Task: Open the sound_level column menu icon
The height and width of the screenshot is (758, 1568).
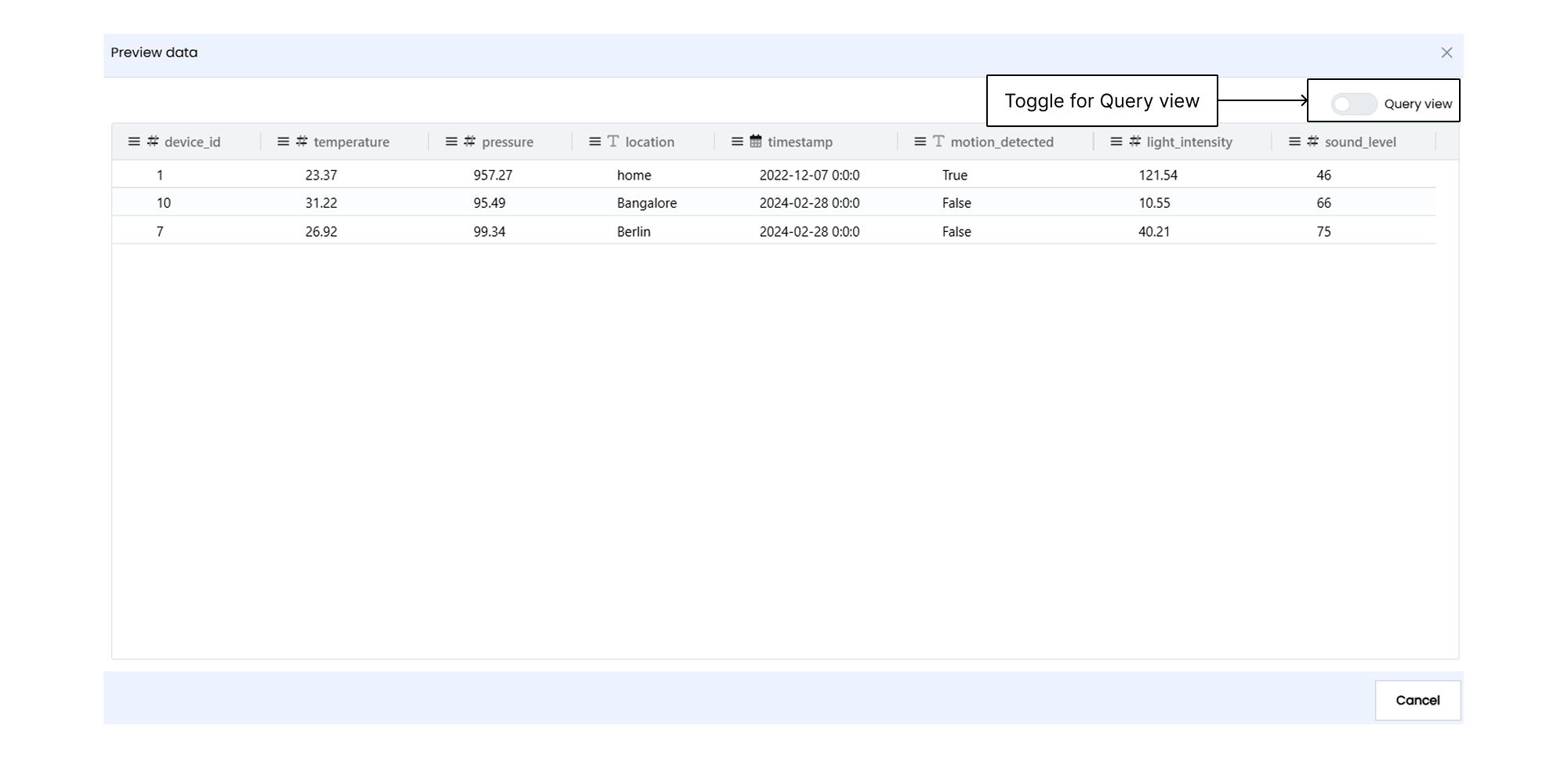Action: [1294, 142]
